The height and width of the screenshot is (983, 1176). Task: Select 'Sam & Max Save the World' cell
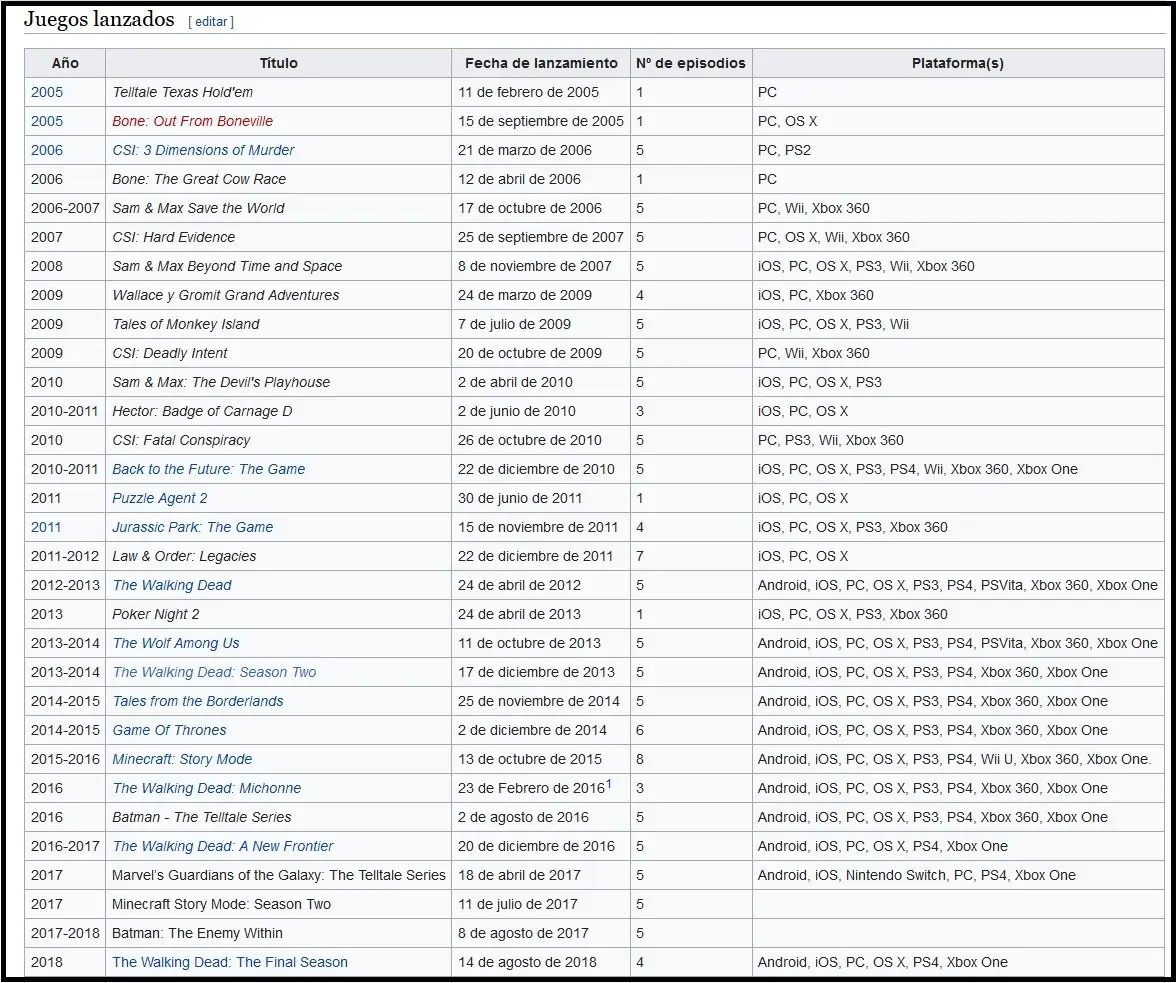[x=278, y=208]
